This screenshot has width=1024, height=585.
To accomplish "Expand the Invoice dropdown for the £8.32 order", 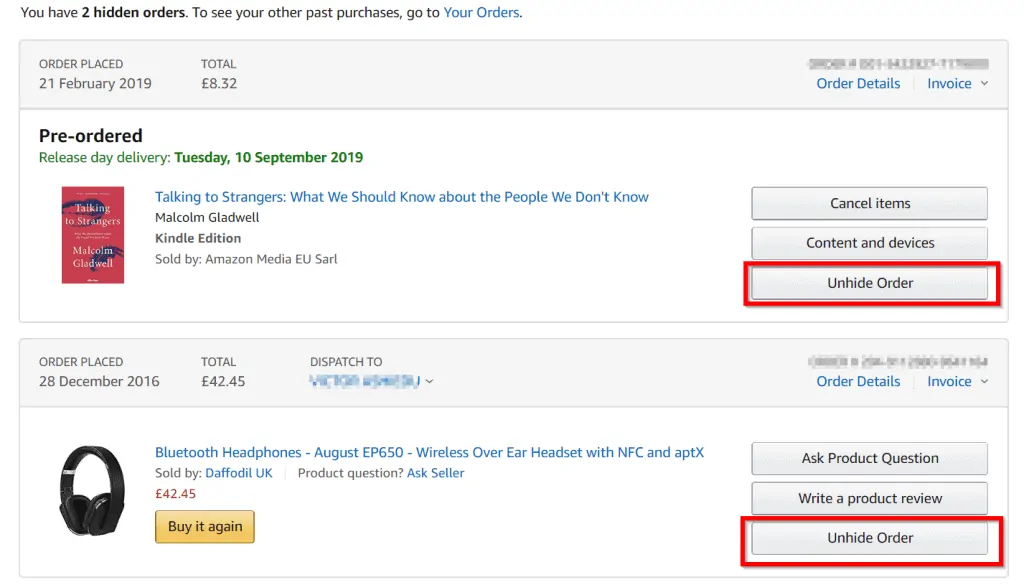I will point(957,84).
